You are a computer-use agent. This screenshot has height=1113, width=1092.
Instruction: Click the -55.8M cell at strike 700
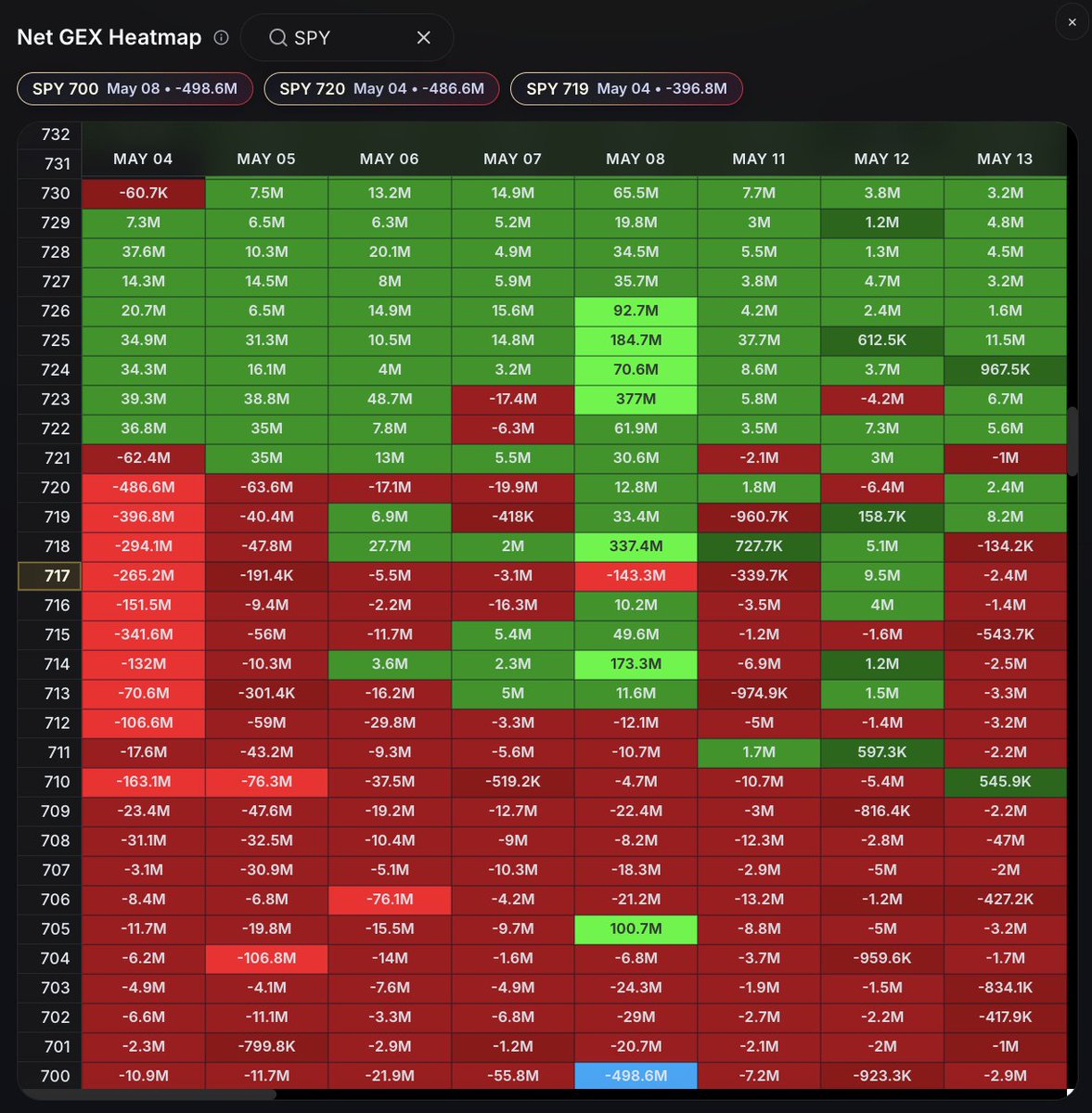point(512,1076)
